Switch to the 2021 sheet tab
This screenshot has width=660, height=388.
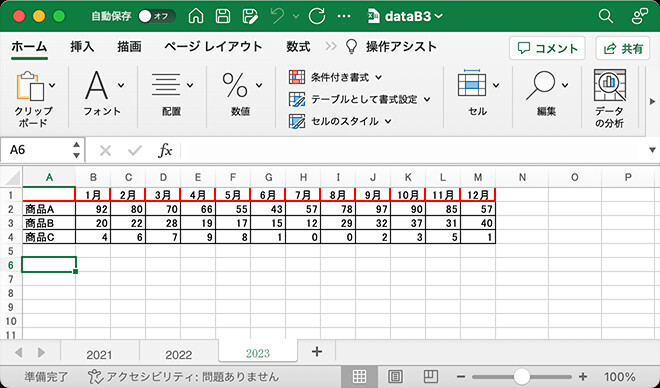click(99, 355)
